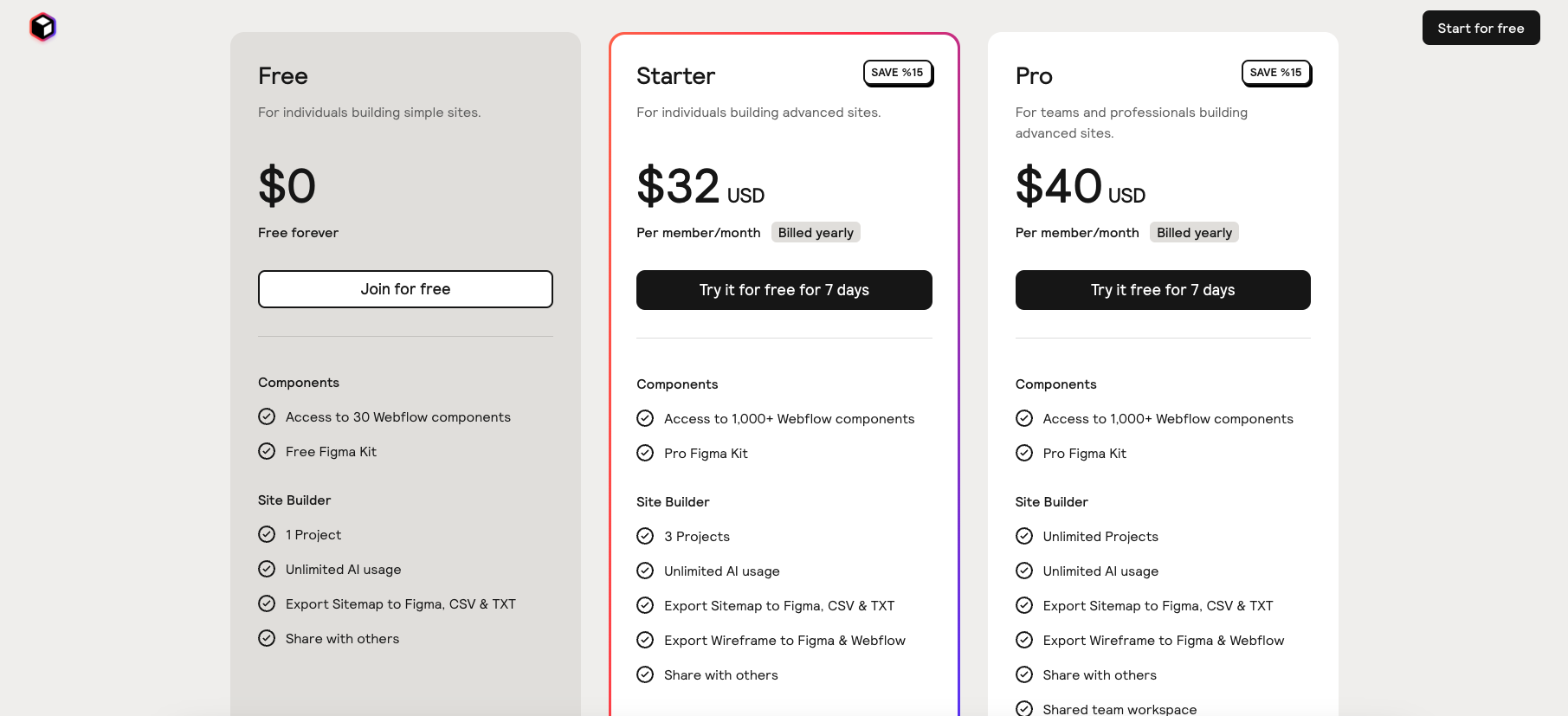
Task: Click check icon next to Unlimited Projects
Action: [1024, 536]
